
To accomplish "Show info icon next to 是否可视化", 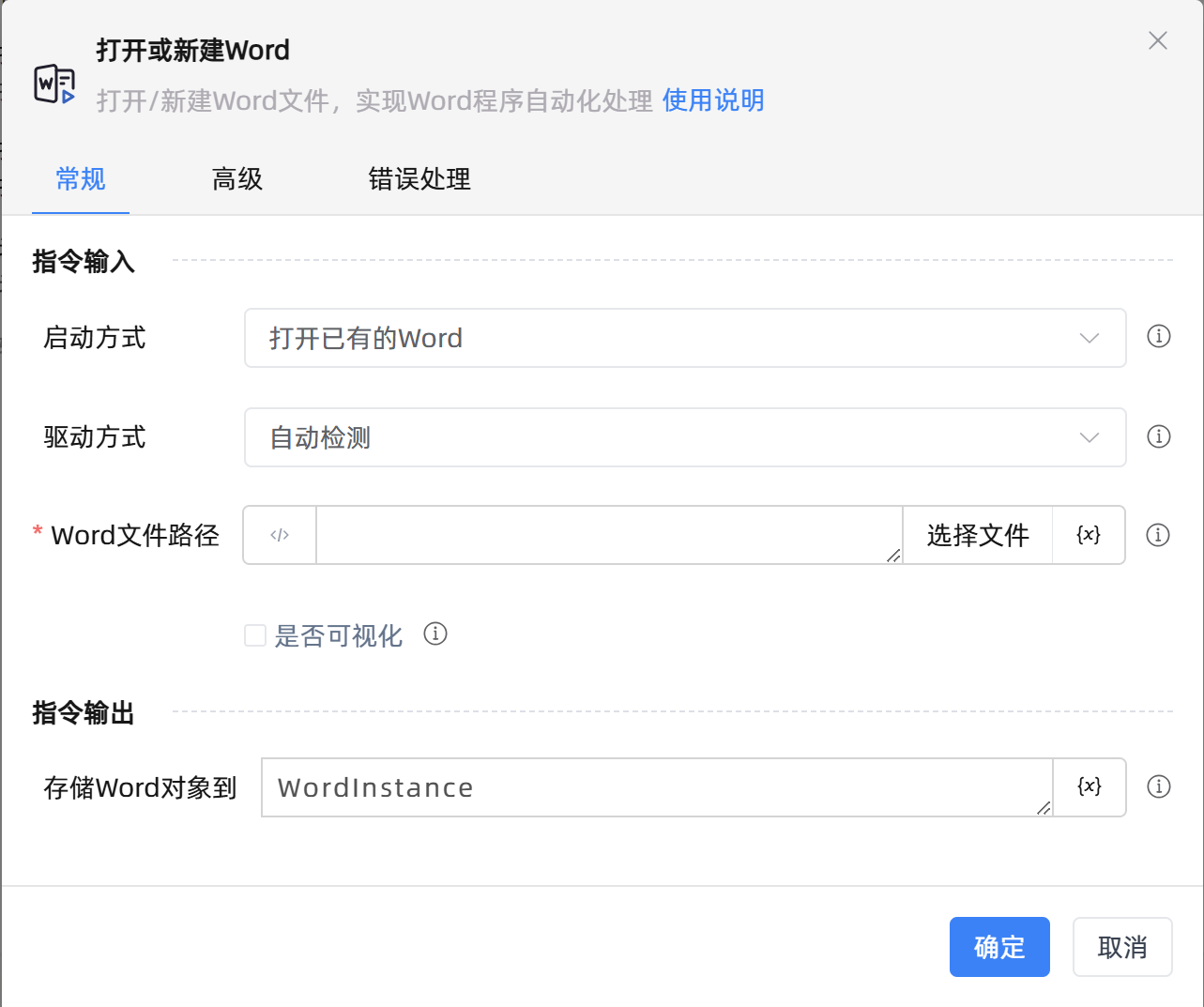I will coord(435,633).
